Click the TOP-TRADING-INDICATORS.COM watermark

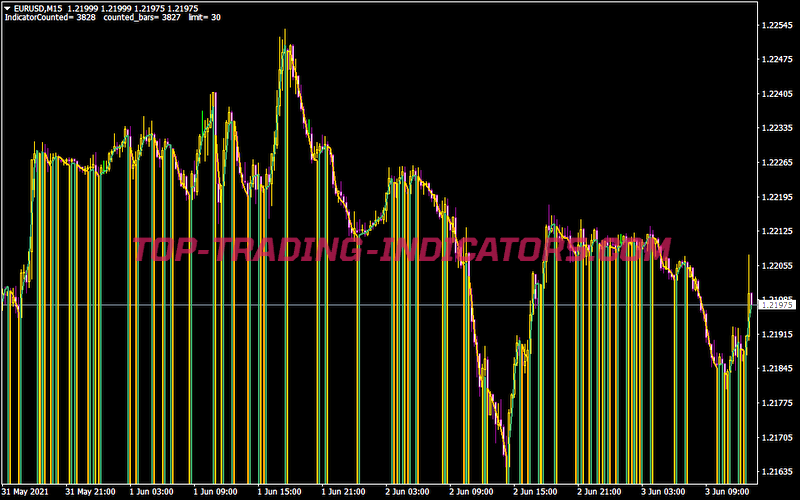coord(400,249)
